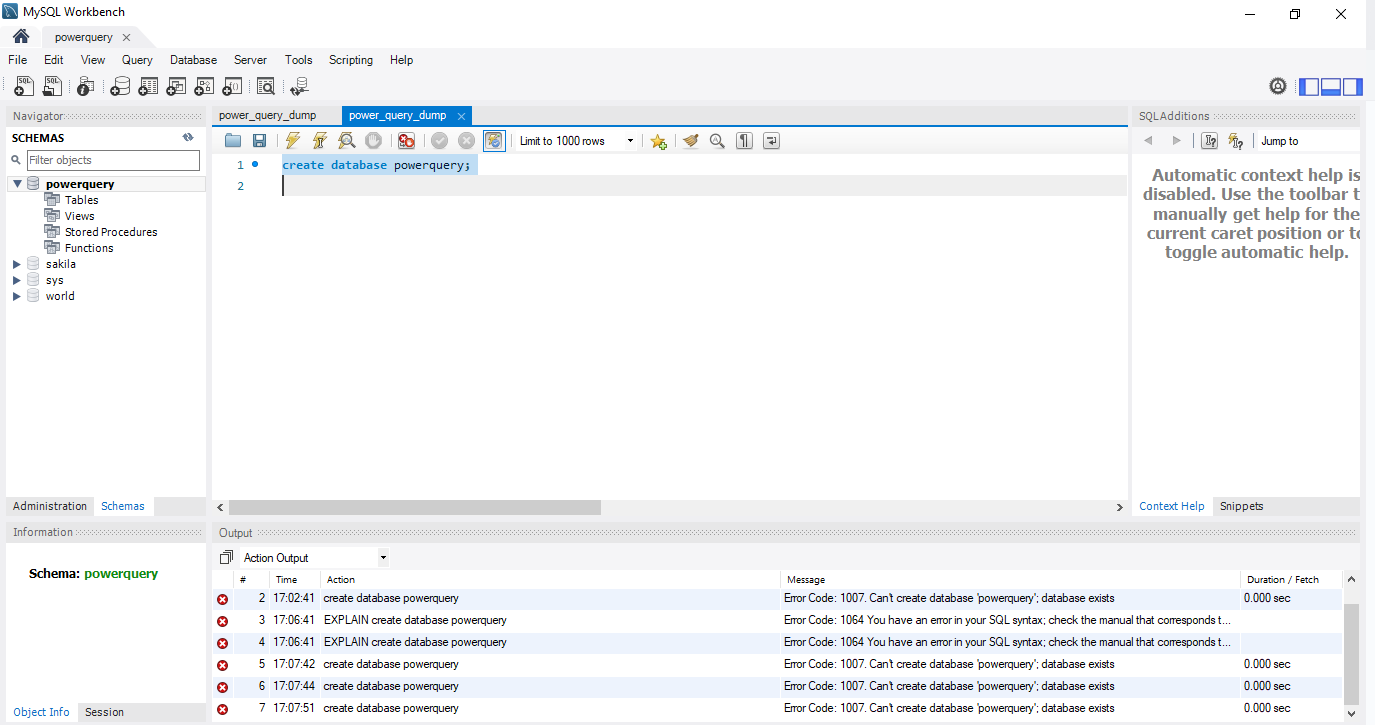Screen dimensions: 1375x725
Task: Open the schema Inspector icon
Action: 86,87
